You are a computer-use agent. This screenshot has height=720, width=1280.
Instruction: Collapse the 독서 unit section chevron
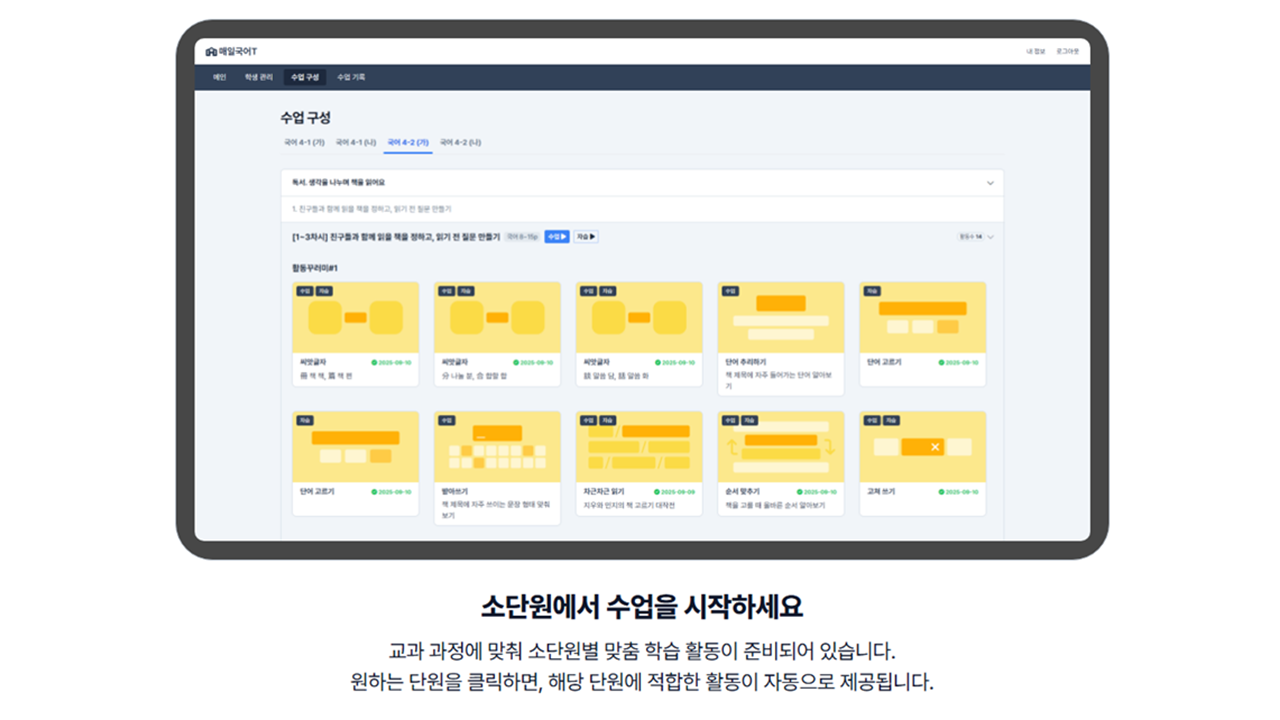[990, 183]
